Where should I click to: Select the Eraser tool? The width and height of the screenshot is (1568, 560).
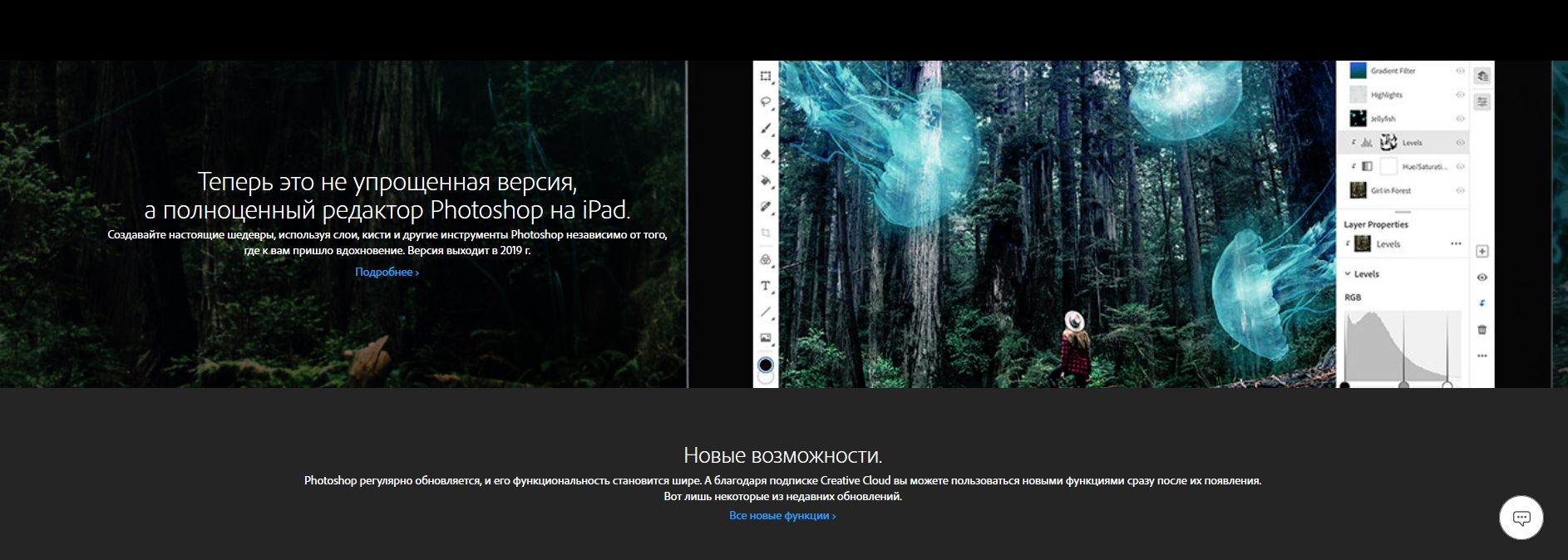766,155
